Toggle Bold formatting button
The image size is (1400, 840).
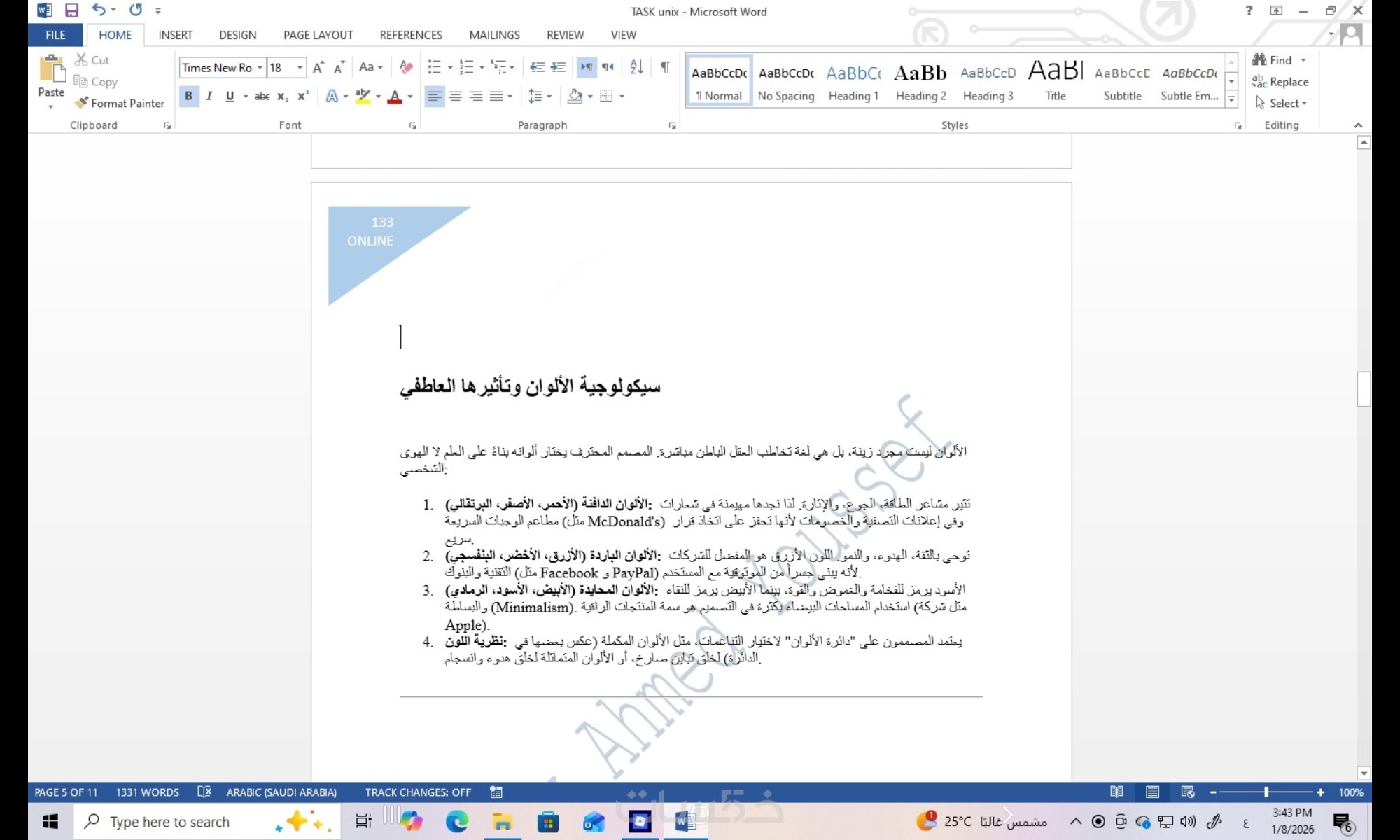(188, 96)
